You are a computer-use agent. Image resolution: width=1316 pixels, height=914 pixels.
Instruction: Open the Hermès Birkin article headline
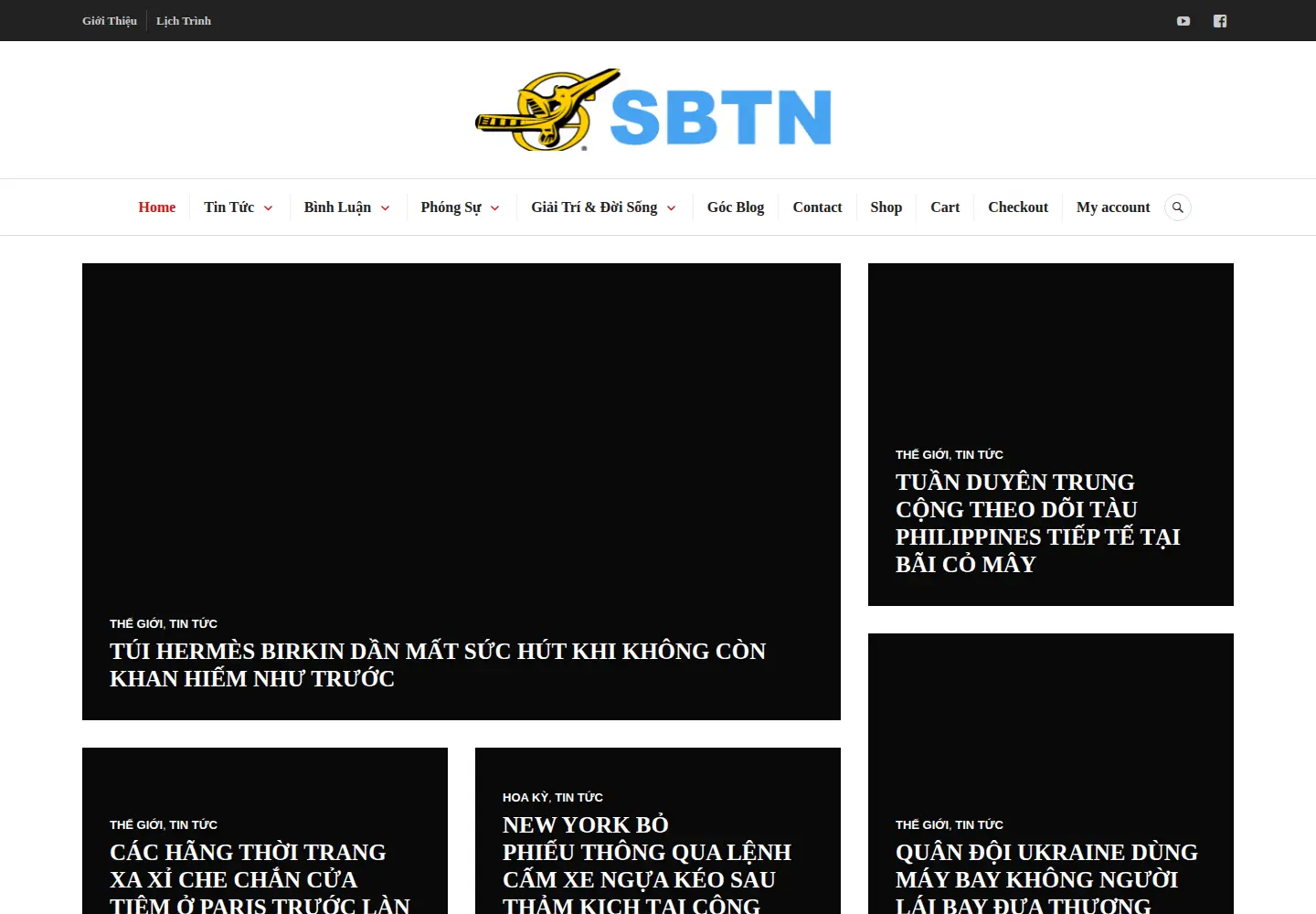438,664
